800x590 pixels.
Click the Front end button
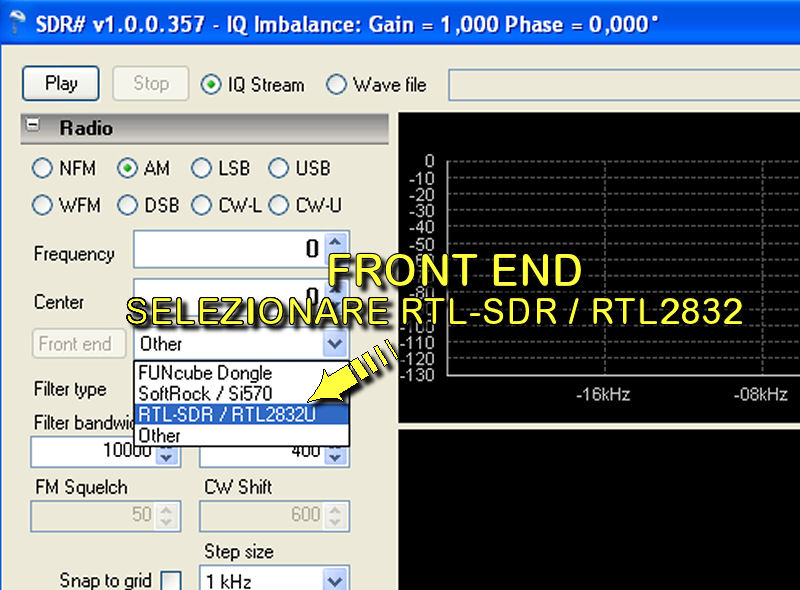pyautogui.click(x=79, y=344)
